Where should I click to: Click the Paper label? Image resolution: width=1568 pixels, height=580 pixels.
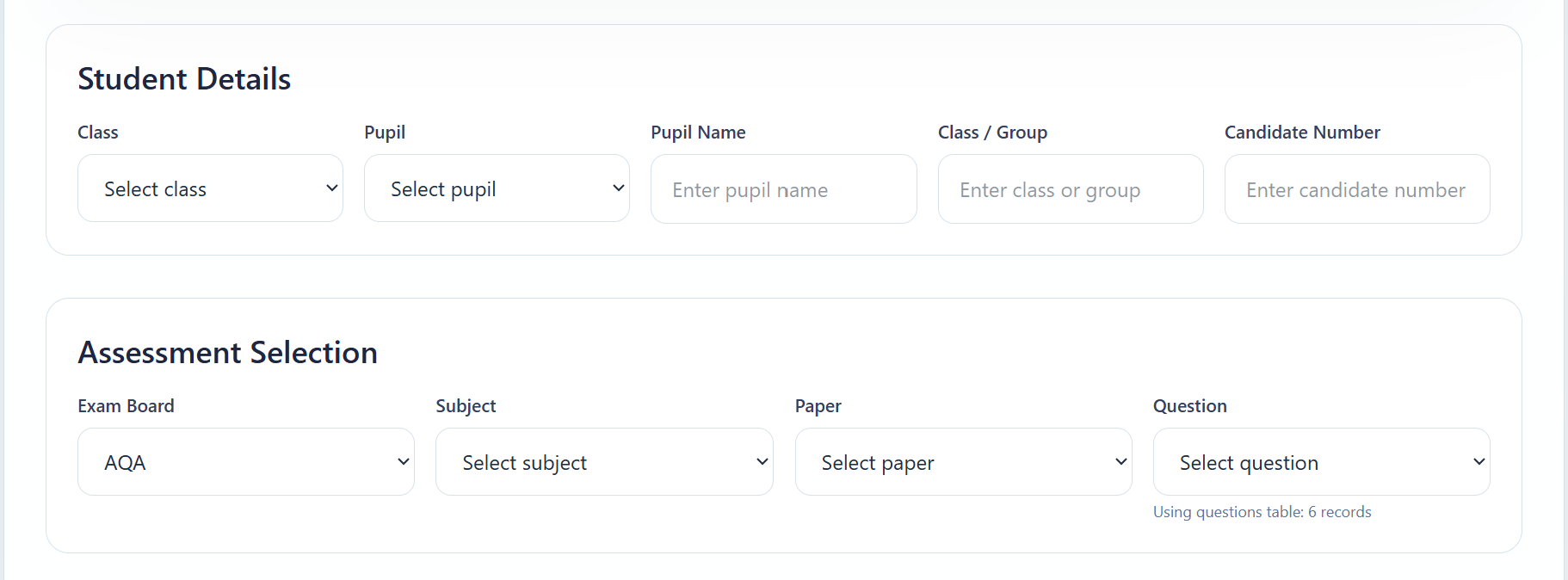818,406
